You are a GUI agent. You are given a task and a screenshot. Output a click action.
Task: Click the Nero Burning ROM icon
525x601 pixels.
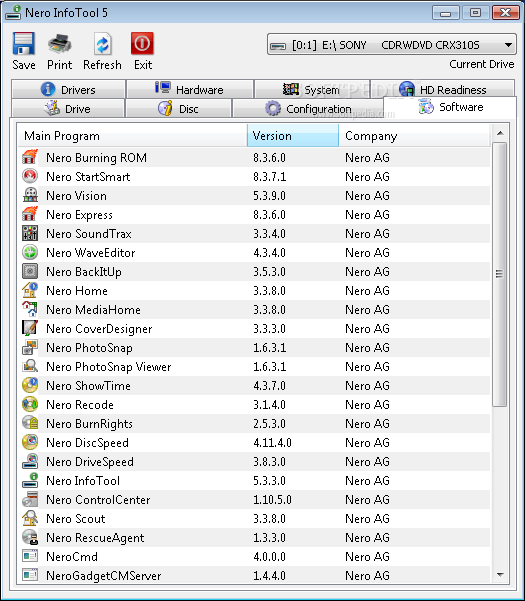click(30, 158)
